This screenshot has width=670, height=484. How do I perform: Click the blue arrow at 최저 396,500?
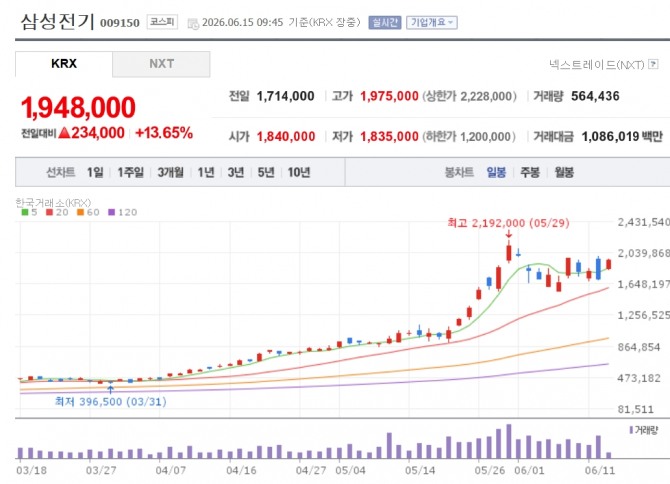[111, 389]
